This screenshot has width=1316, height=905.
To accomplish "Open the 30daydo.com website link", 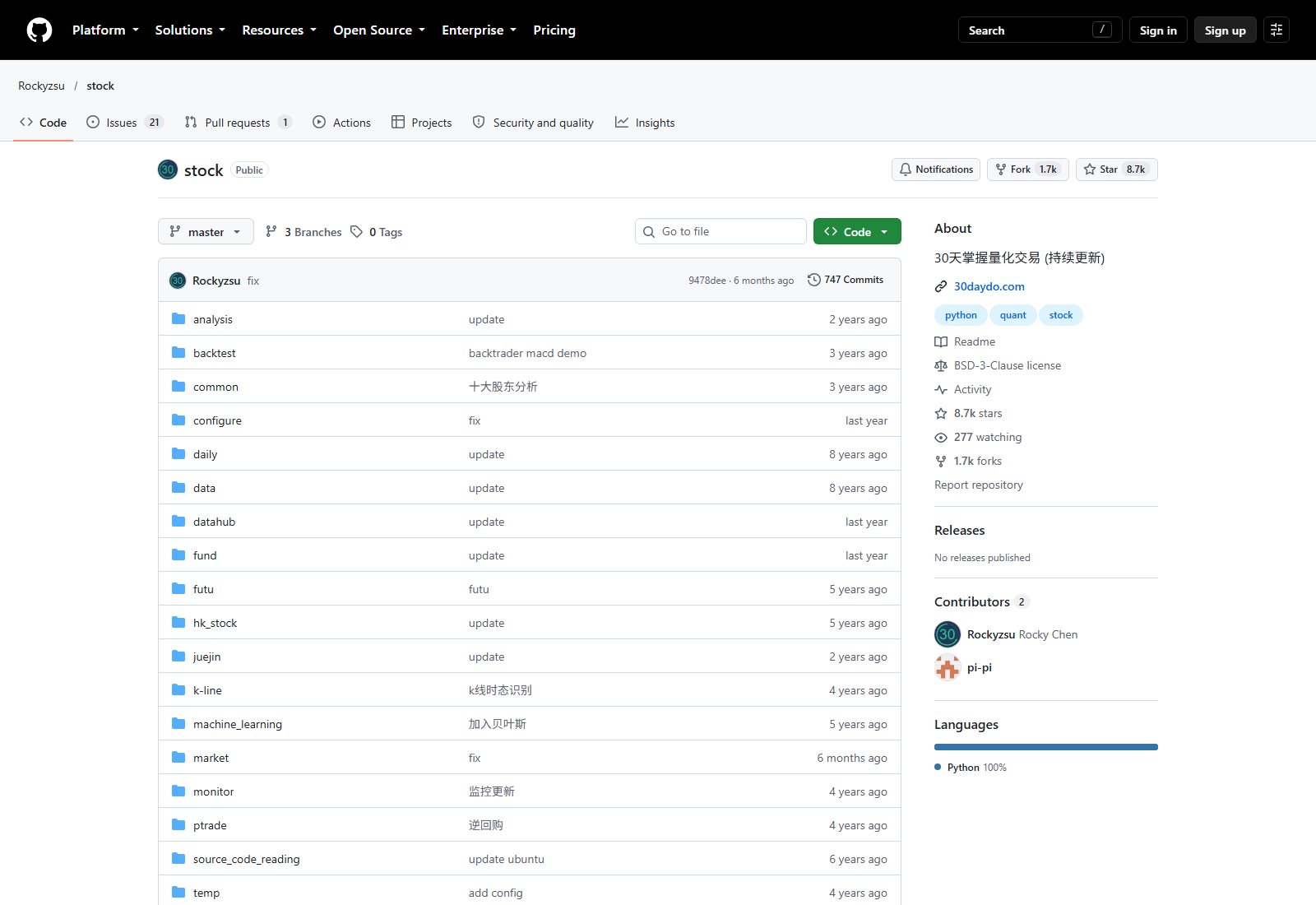I will pyautogui.click(x=989, y=286).
